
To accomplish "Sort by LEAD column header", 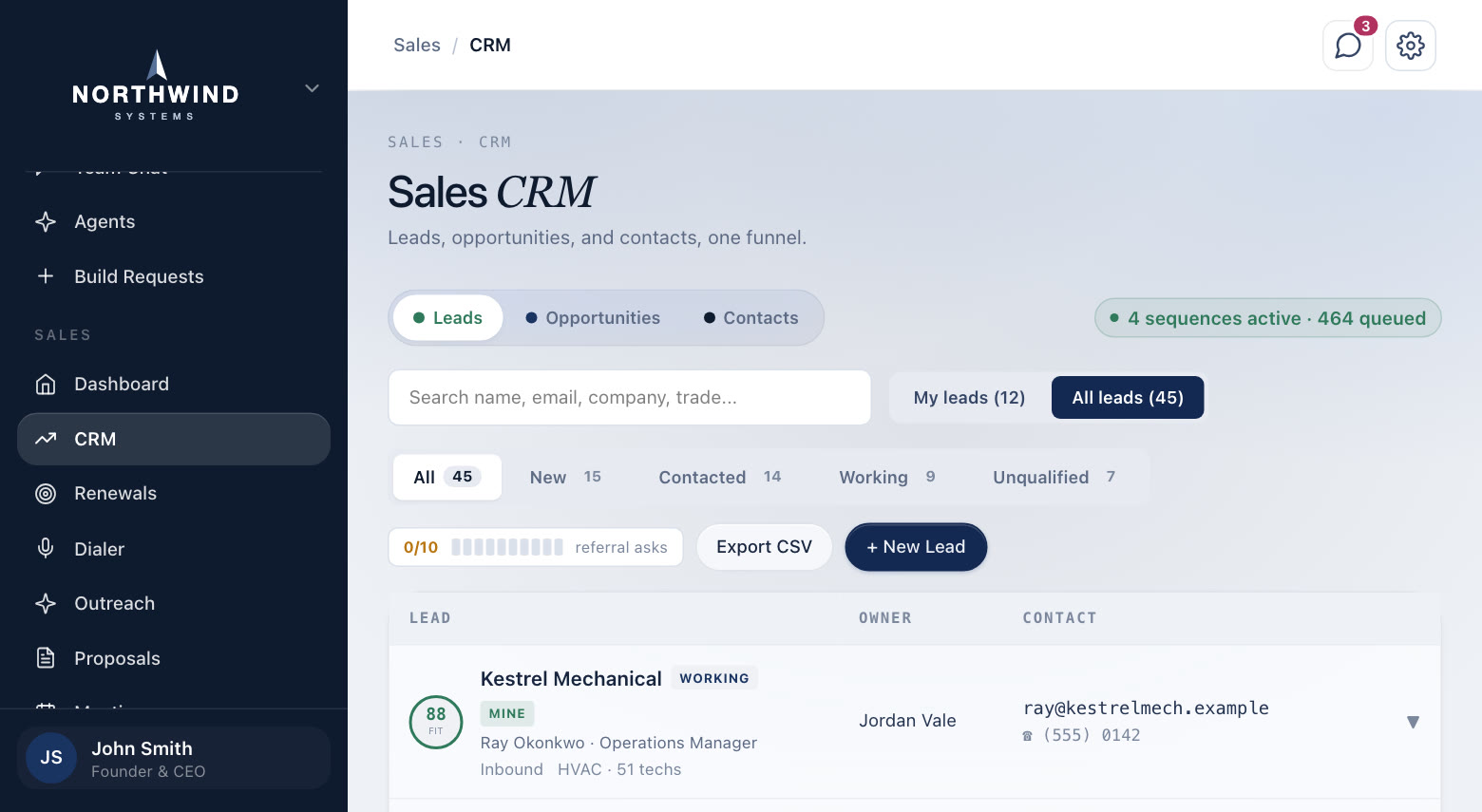I will (x=430, y=618).
